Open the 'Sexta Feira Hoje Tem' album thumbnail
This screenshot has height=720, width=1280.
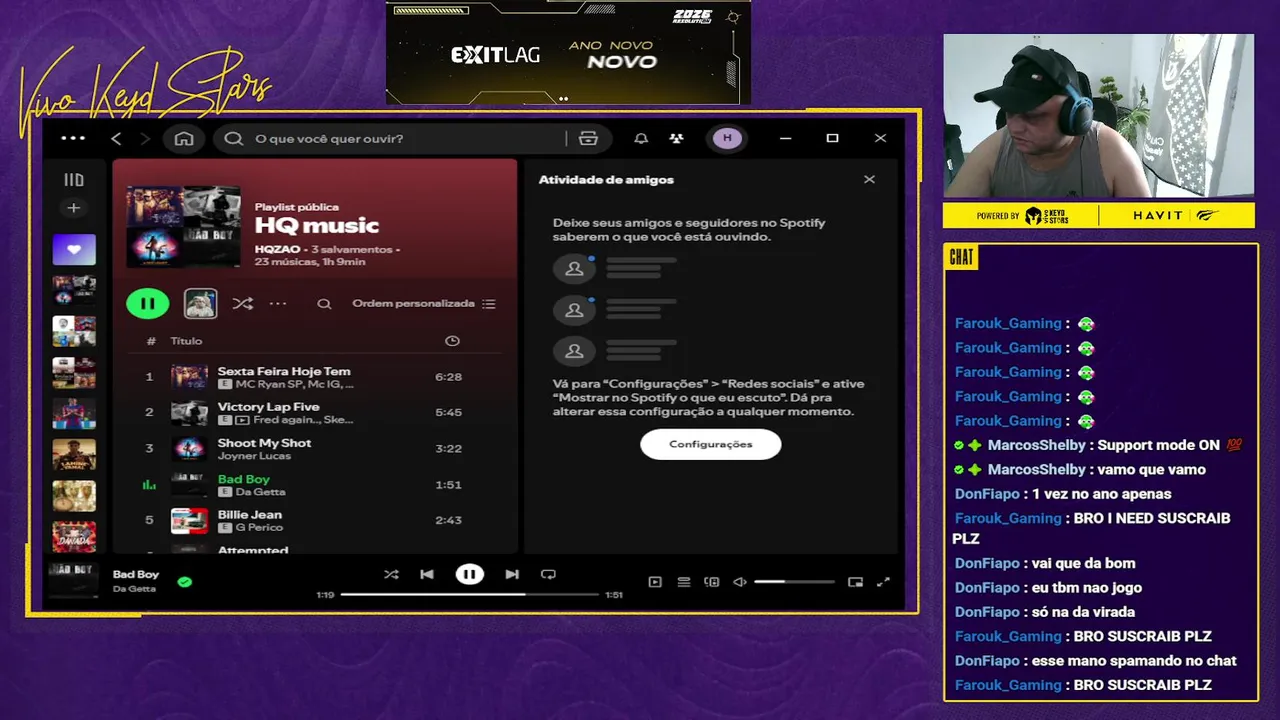(189, 377)
